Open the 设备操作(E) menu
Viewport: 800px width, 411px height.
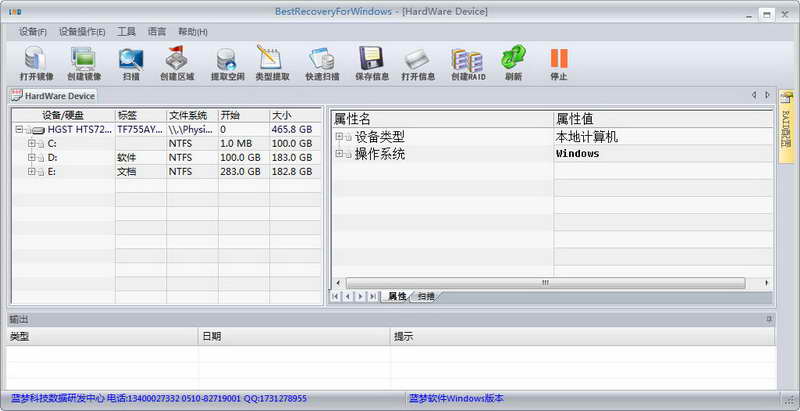click(x=82, y=32)
